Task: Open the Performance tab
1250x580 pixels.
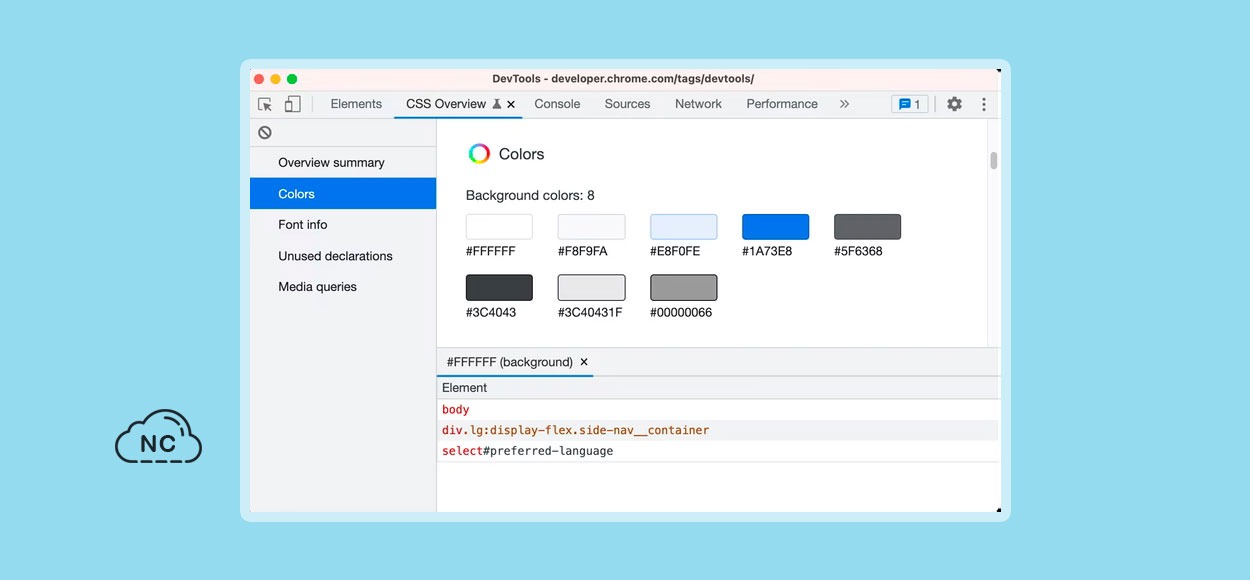Action: pos(782,104)
